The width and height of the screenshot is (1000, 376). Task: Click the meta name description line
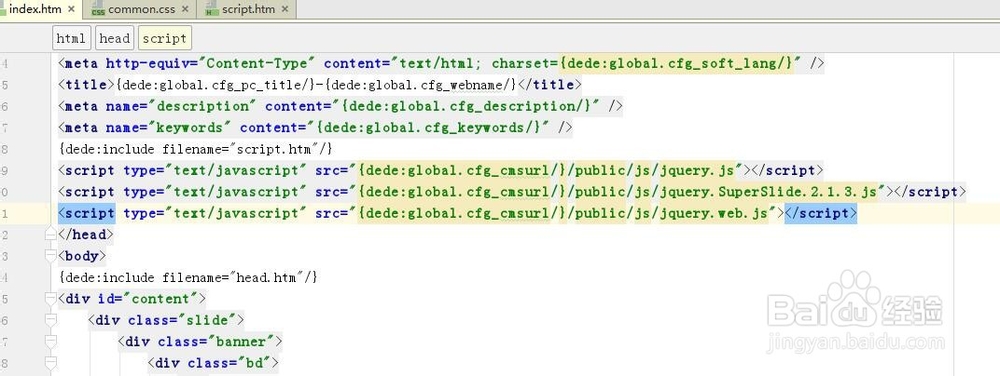tap(340, 106)
